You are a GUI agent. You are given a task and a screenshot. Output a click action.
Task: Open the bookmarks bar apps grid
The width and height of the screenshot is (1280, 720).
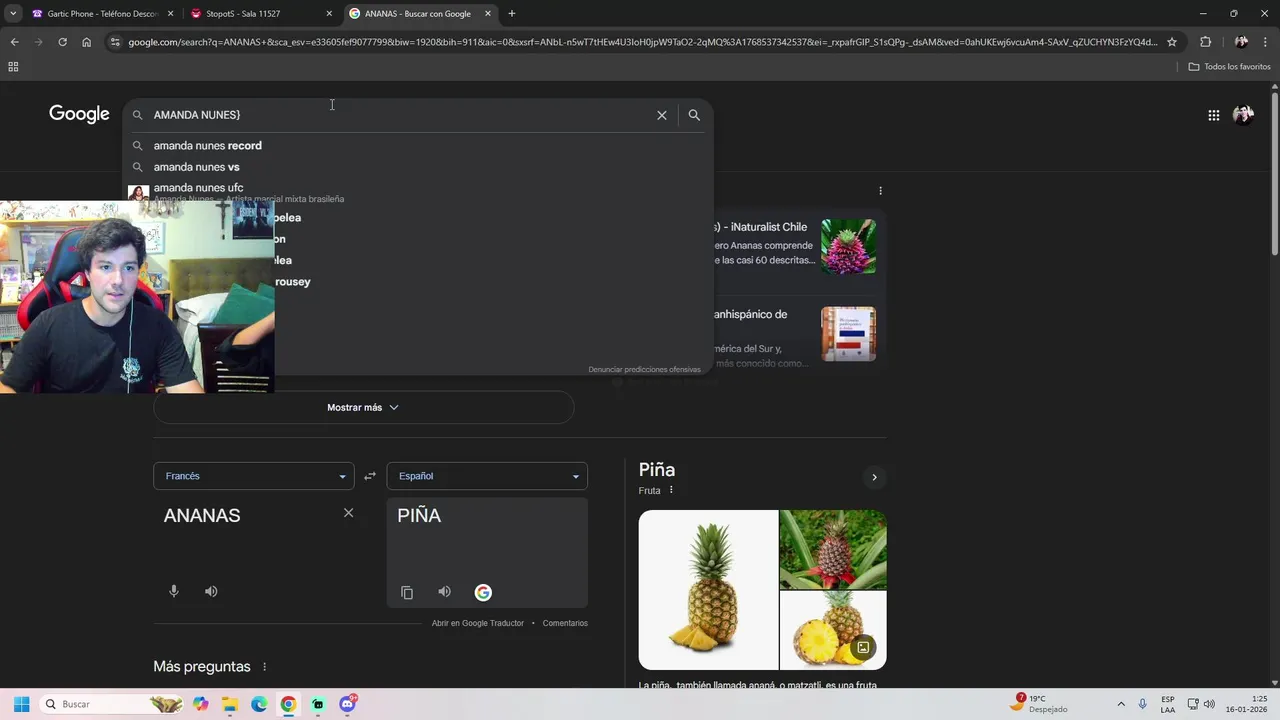[x=13, y=67]
